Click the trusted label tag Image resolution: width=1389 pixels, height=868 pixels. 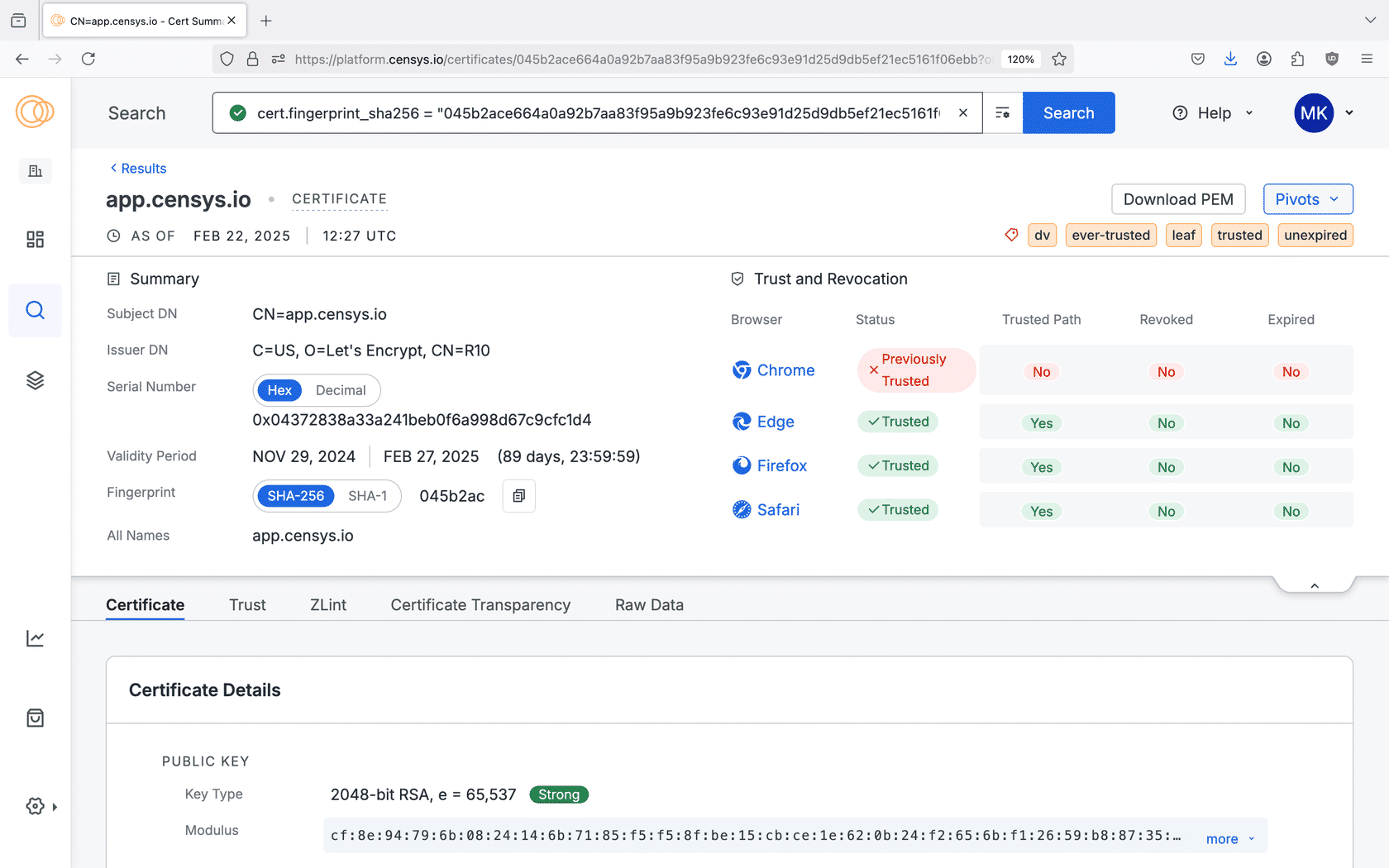(x=1239, y=236)
